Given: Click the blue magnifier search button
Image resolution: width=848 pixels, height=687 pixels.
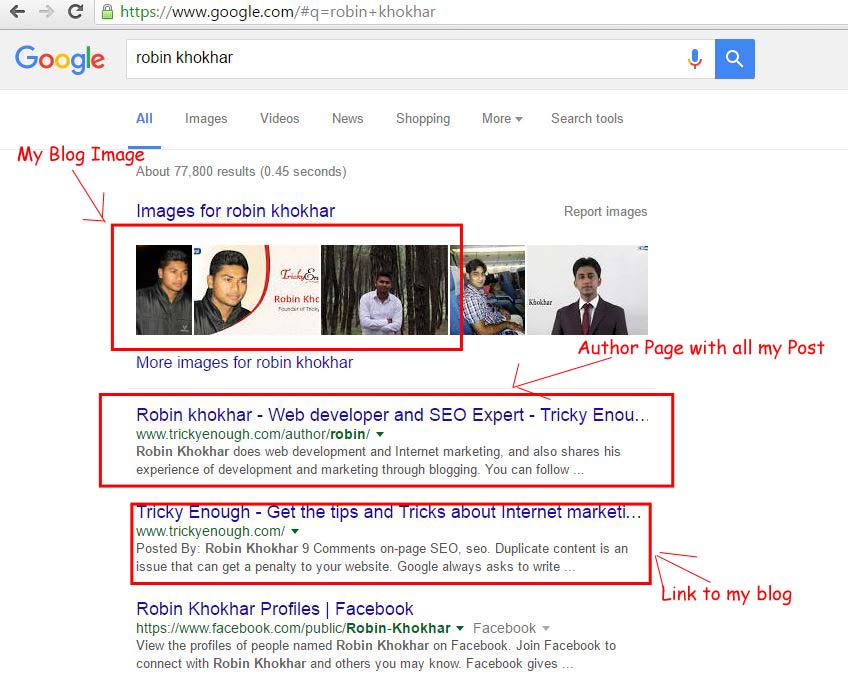Looking at the screenshot, I should tap(734, 58).
